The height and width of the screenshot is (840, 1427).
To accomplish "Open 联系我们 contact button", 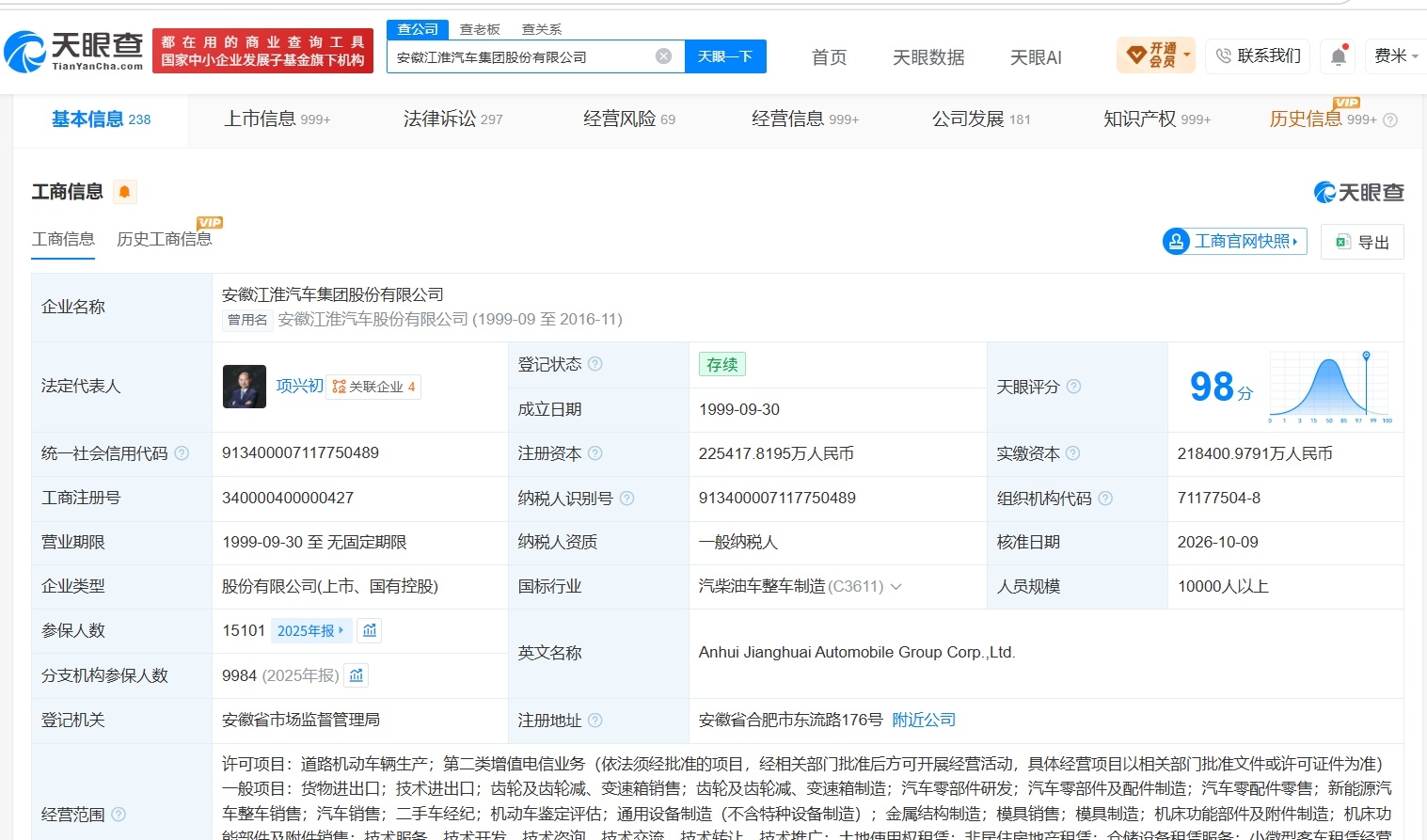I will coord(1258,56).
